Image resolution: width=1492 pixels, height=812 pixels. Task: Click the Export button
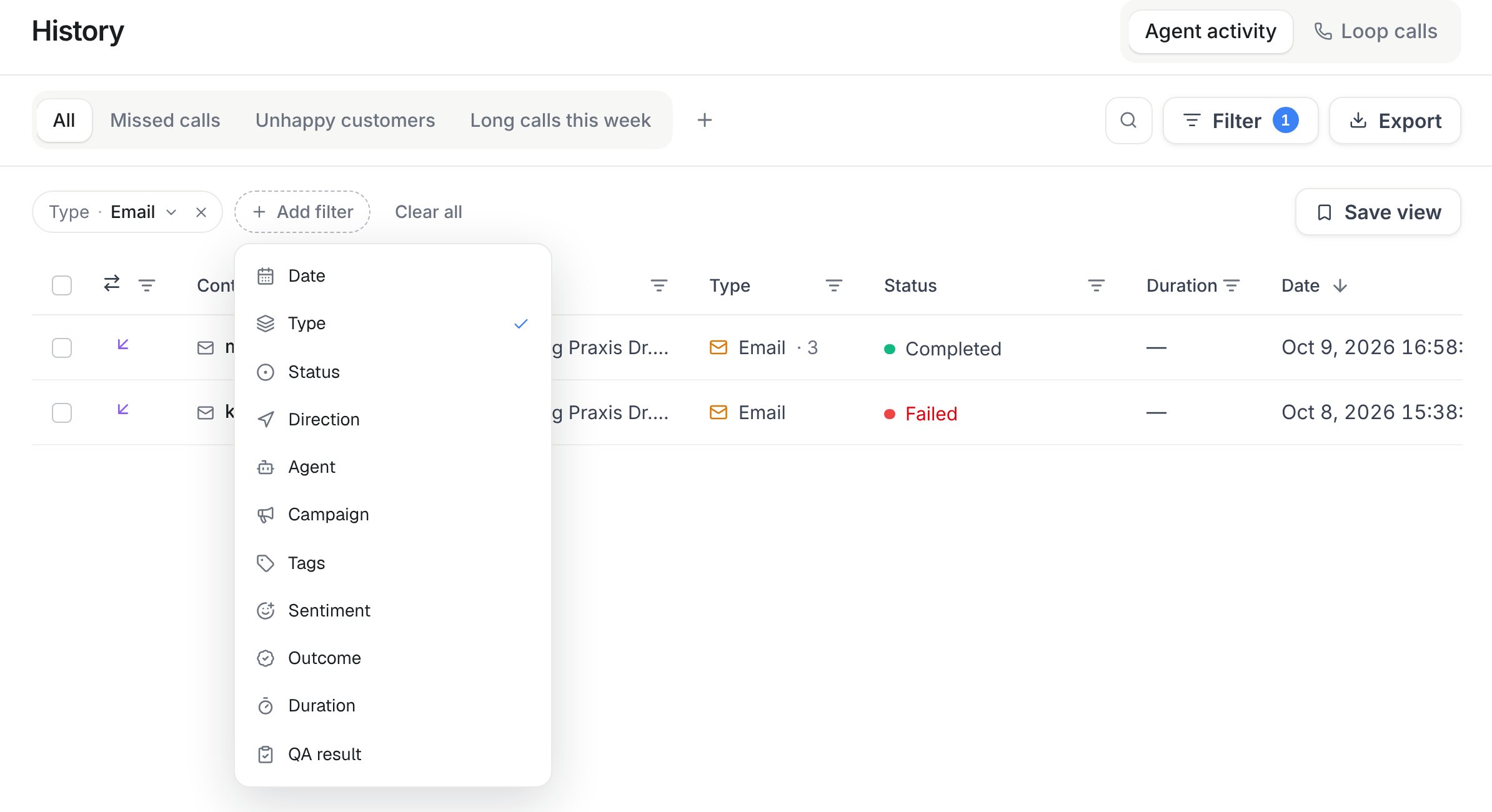click(1395, 120)
